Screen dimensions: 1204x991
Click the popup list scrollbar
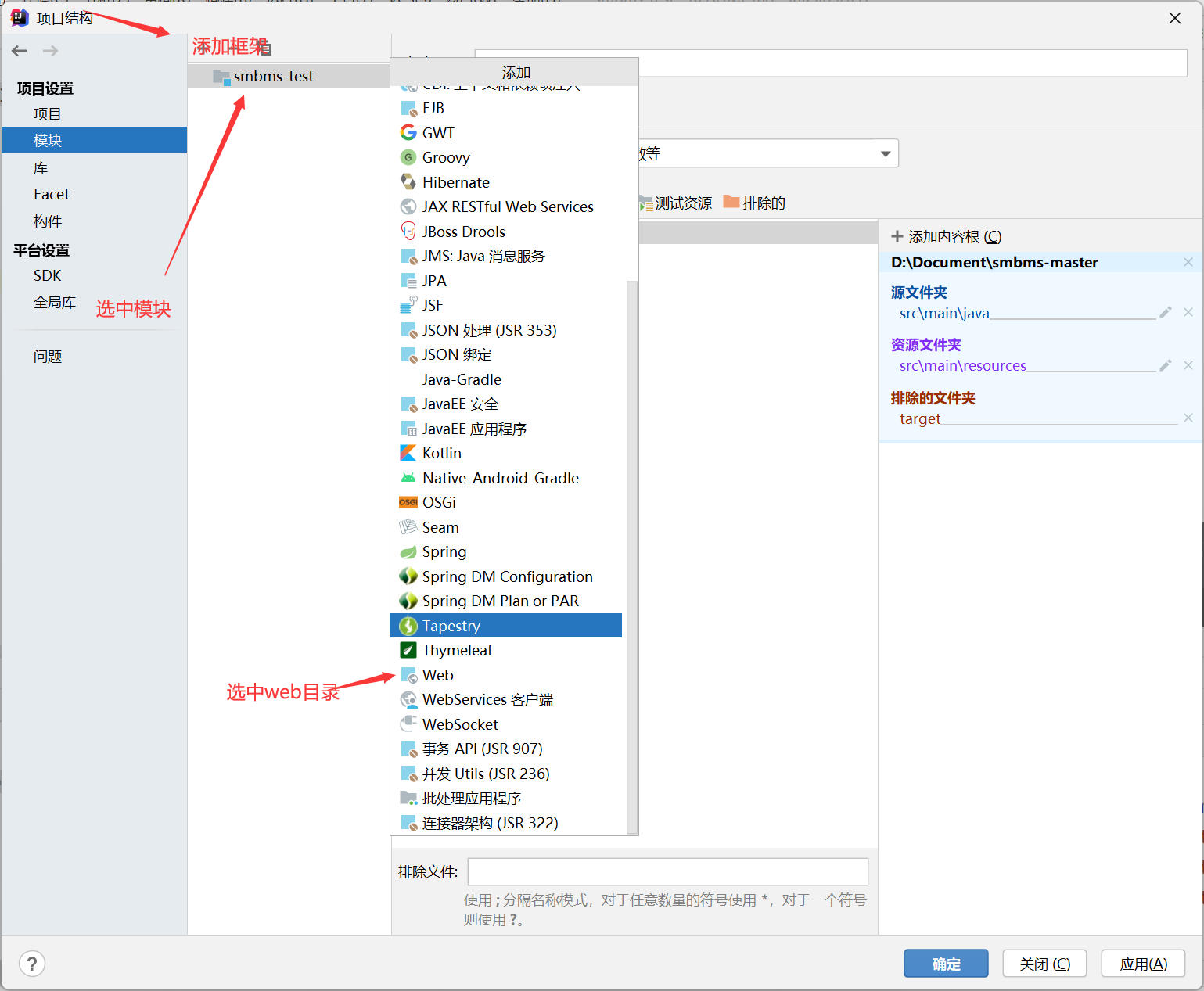632,556
